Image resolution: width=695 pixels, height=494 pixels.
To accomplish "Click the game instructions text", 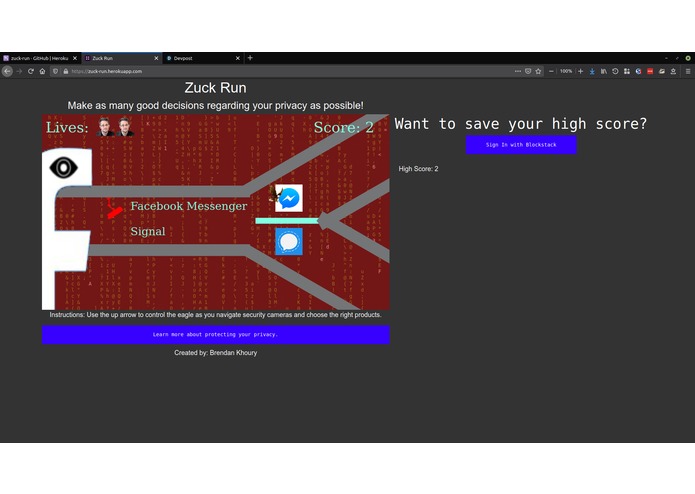I will 215,315.
